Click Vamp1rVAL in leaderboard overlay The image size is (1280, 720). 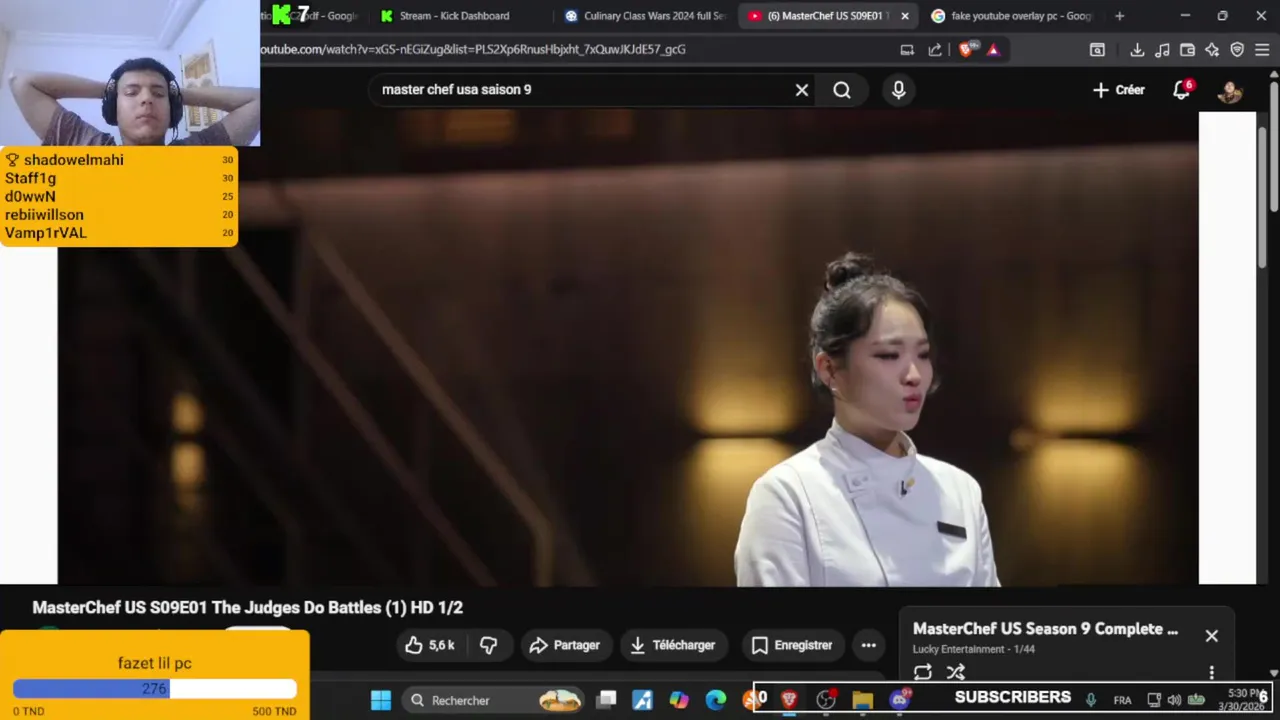click(x=46, y=233)
